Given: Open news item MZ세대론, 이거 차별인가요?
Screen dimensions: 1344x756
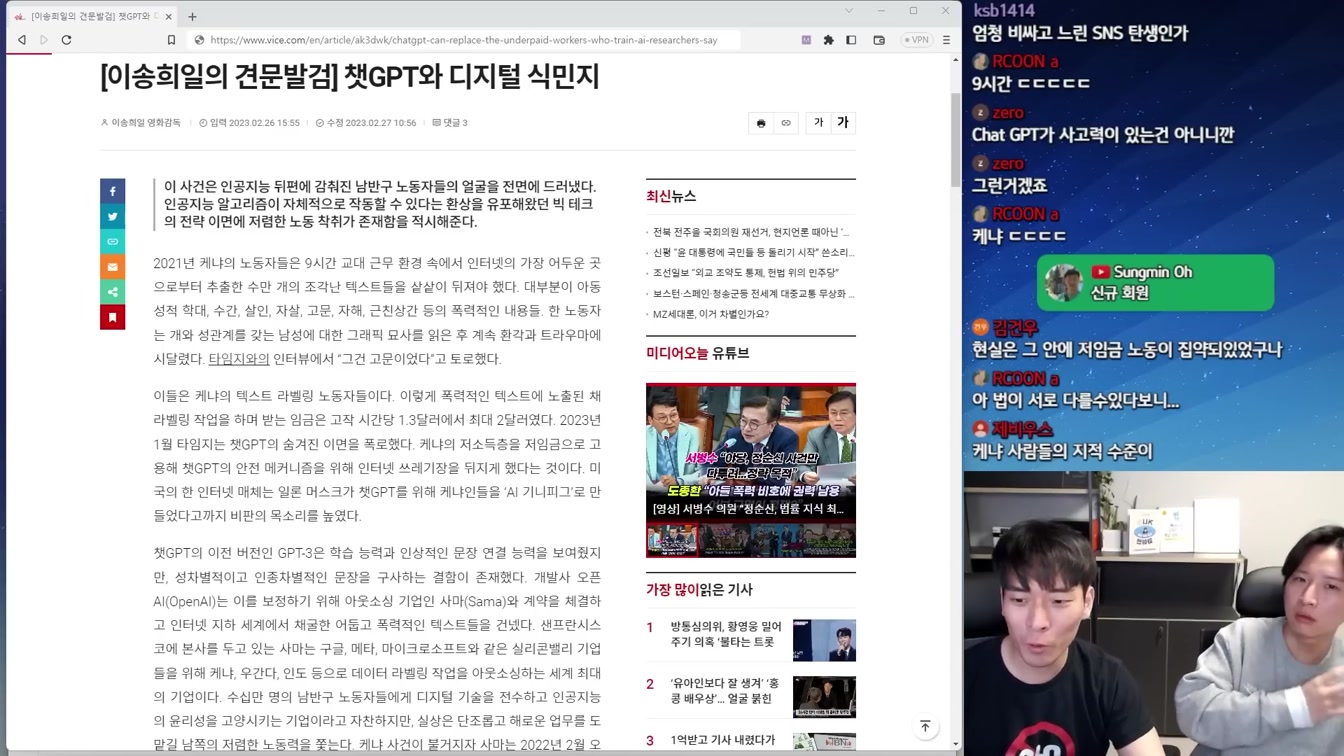Looking at the screenshot, I should [710, 314].
